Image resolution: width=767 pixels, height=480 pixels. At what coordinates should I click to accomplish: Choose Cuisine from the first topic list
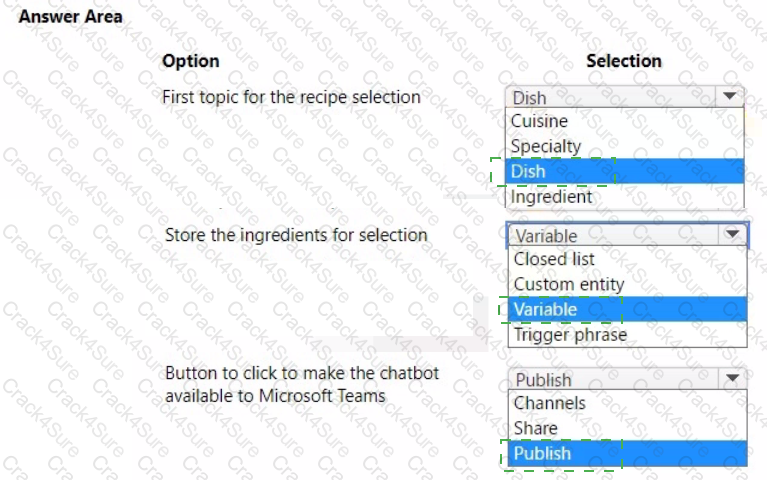(x=539, y=121)
